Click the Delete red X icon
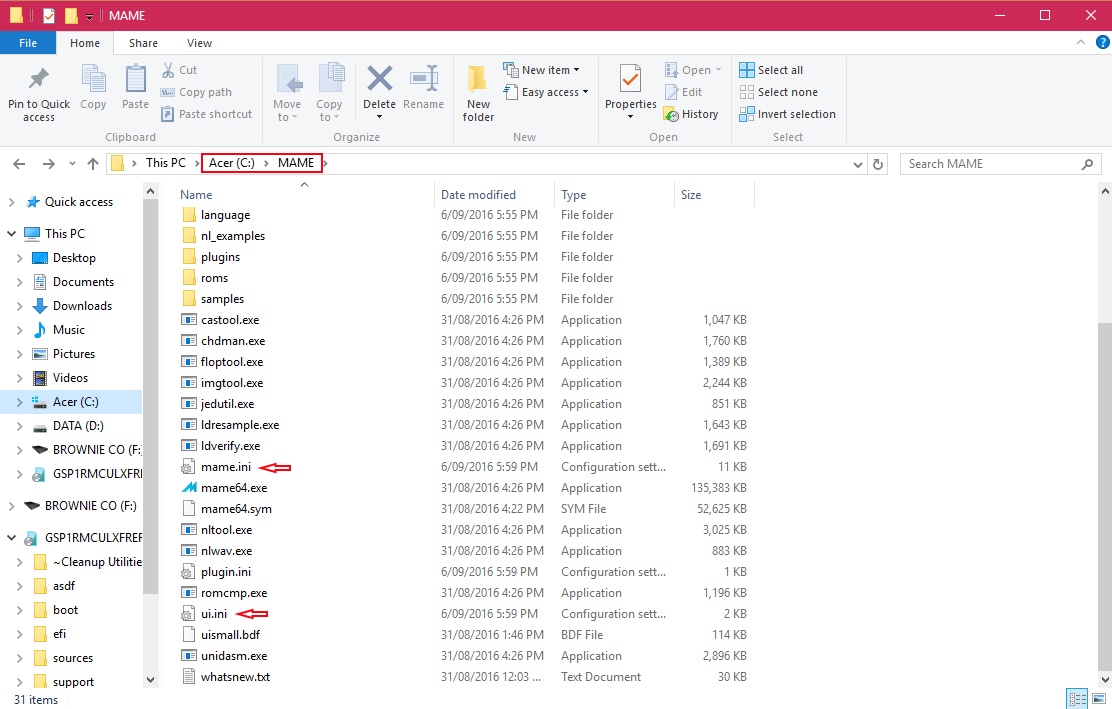 [x=379, y=79]
